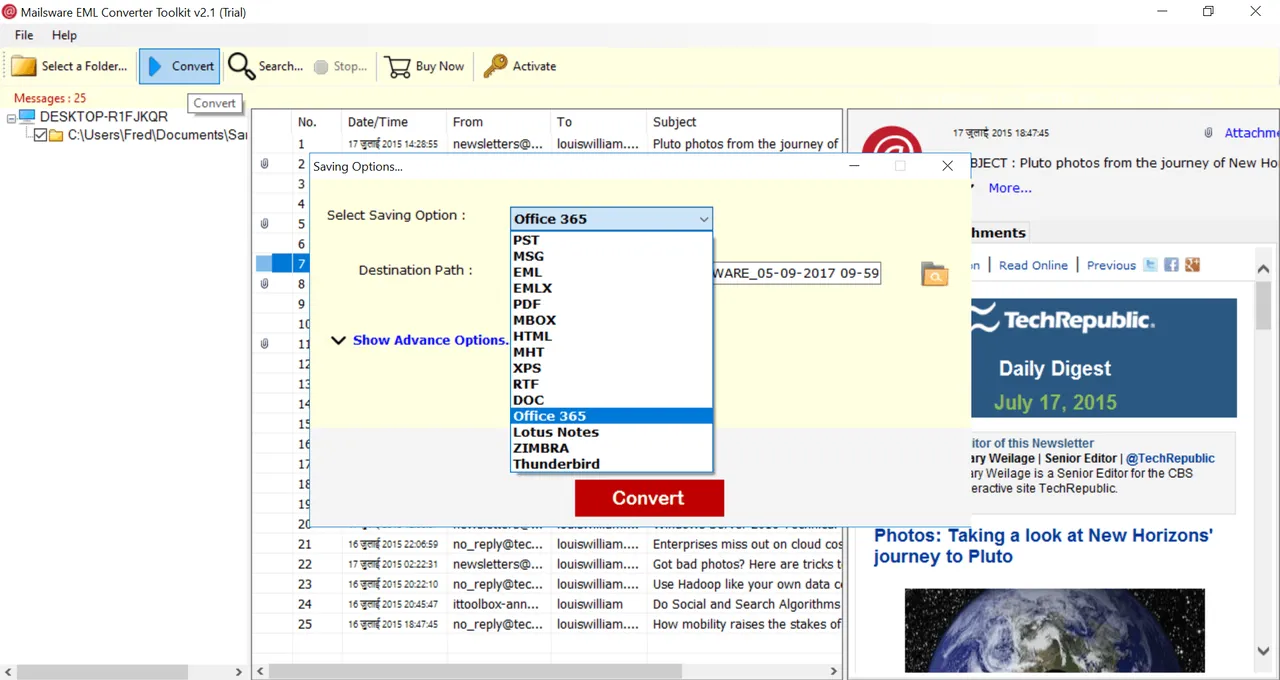Click the Search magnifier toolbar icon

[x=241, y=66]
